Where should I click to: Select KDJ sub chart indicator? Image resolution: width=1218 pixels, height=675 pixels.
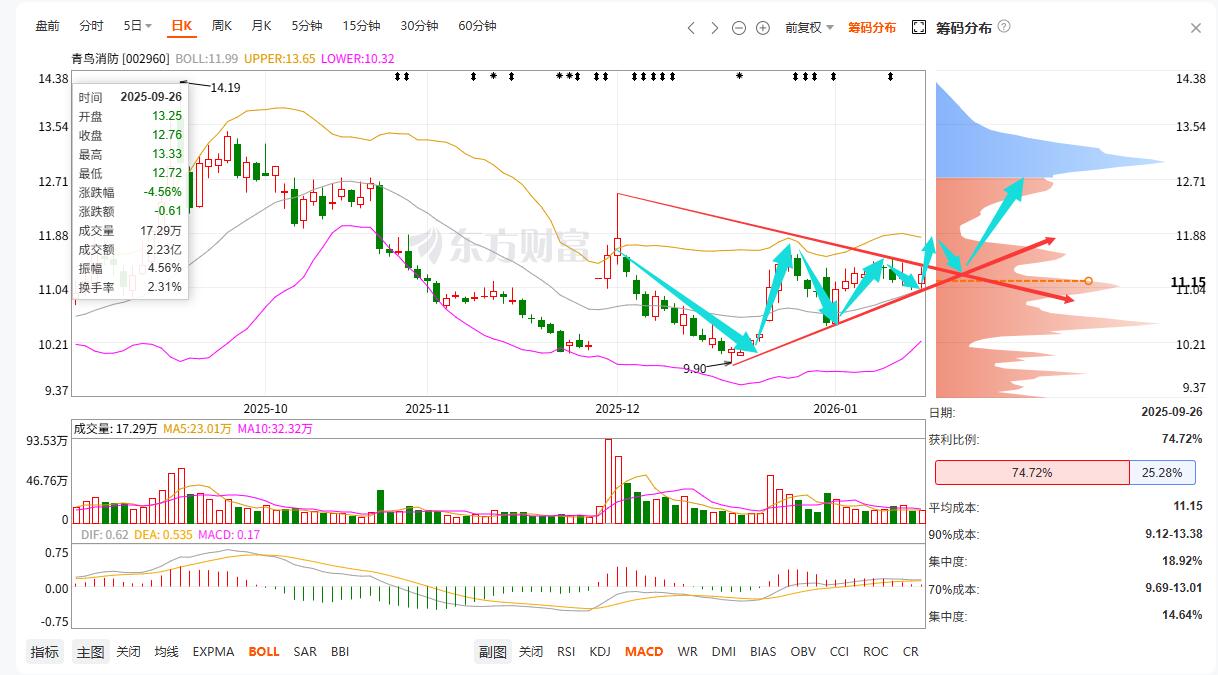[x=600, y=652]
